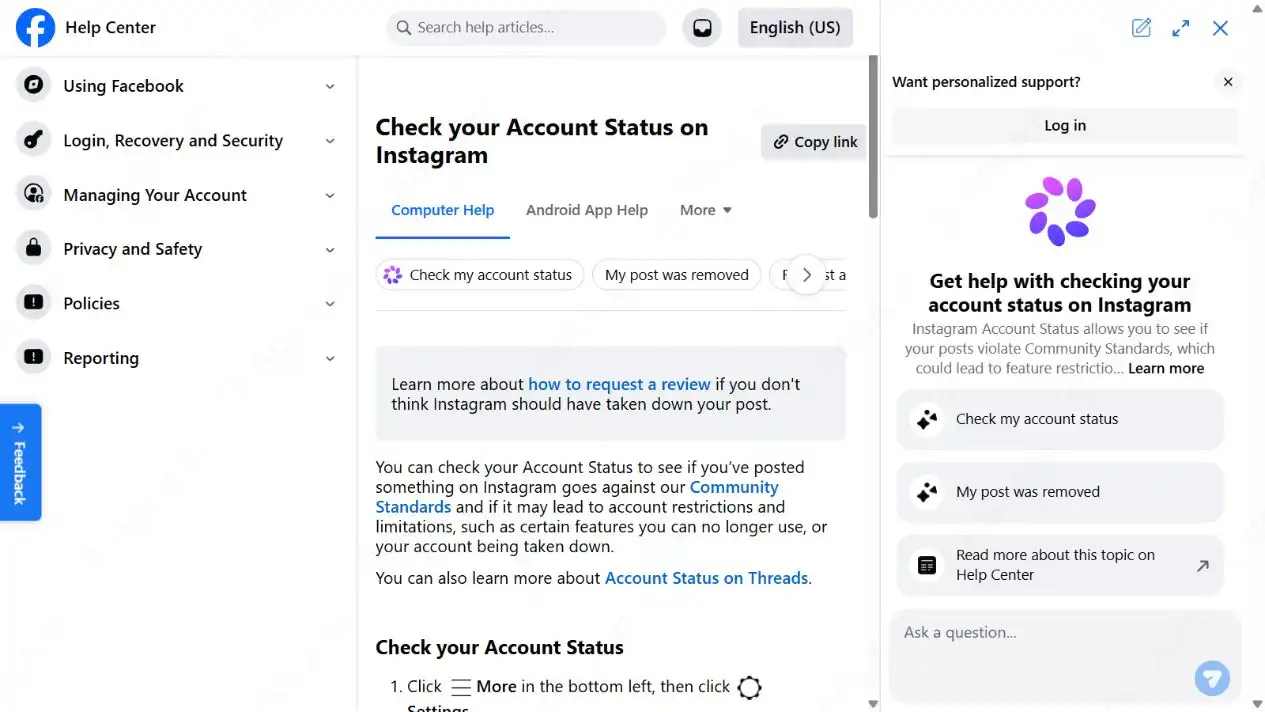Screen dimensions: 1265x712
Task: Click the My post was removed chip
Action: point(676,275)
